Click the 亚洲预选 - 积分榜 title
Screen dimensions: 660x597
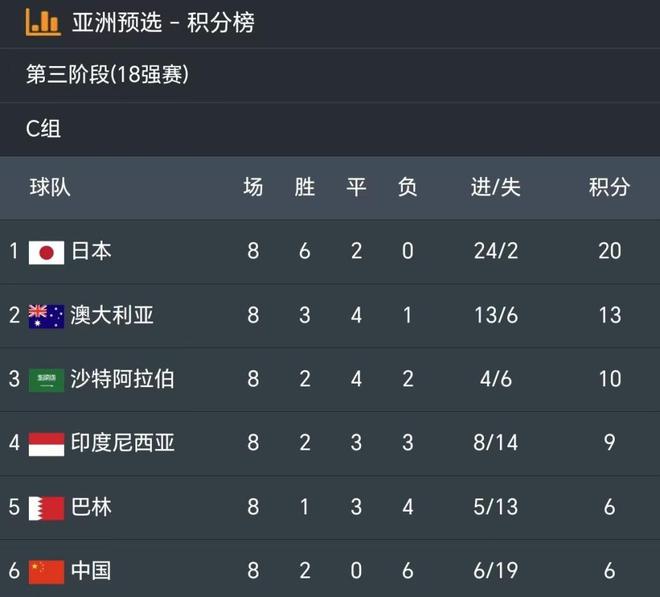(163, 22)
